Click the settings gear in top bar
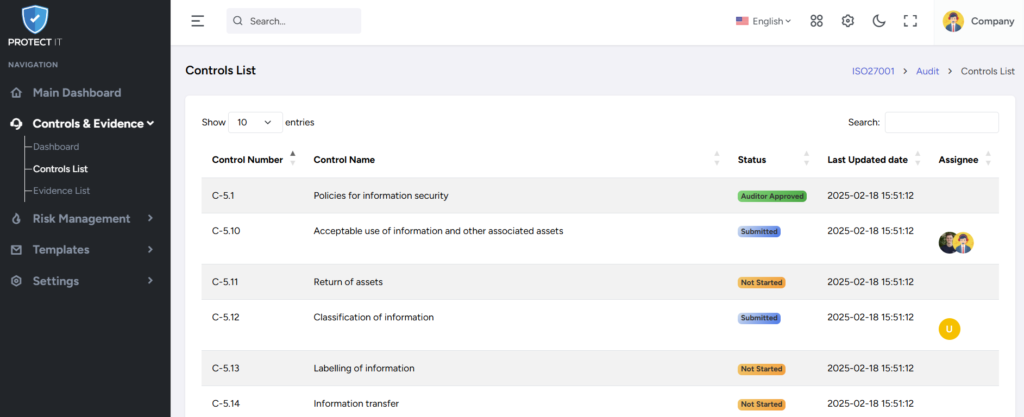 click(848, 21)
